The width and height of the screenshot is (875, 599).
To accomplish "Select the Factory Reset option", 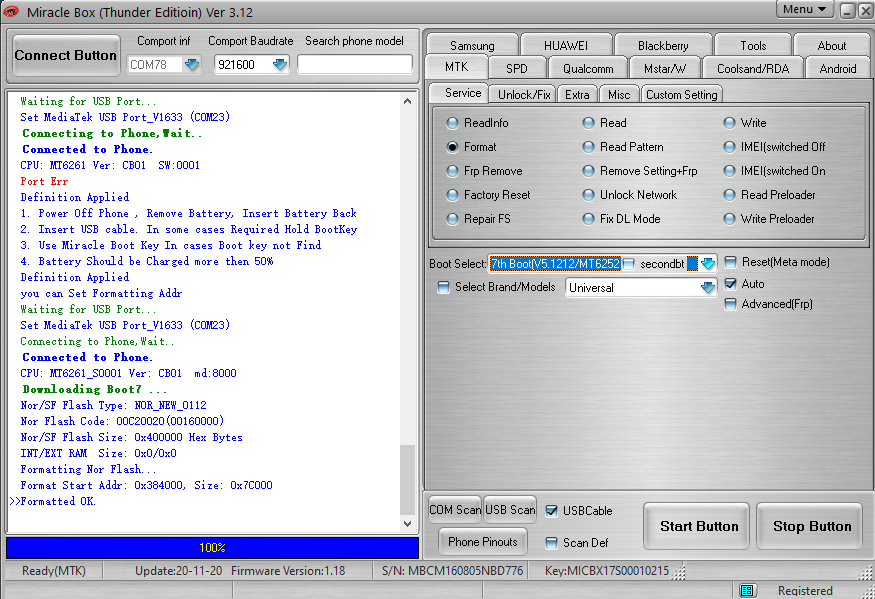I will [x=452, y=195].
